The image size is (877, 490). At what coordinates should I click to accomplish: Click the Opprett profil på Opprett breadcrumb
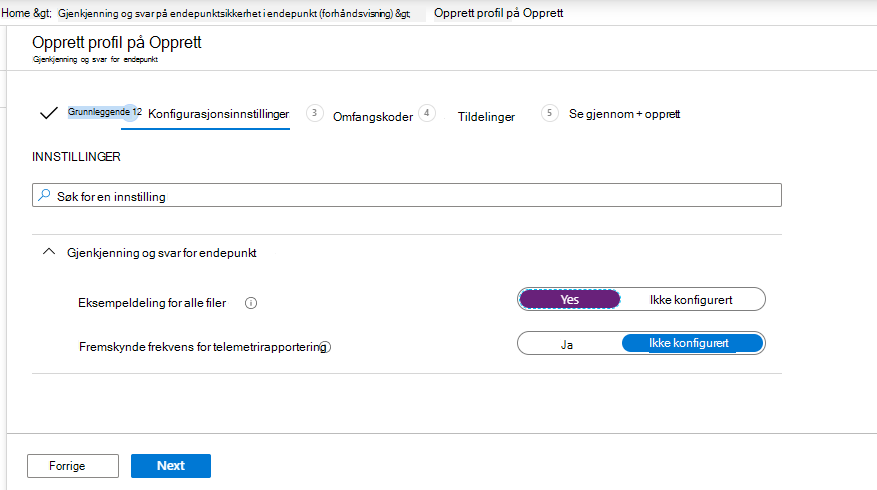(x=498, y=13)
